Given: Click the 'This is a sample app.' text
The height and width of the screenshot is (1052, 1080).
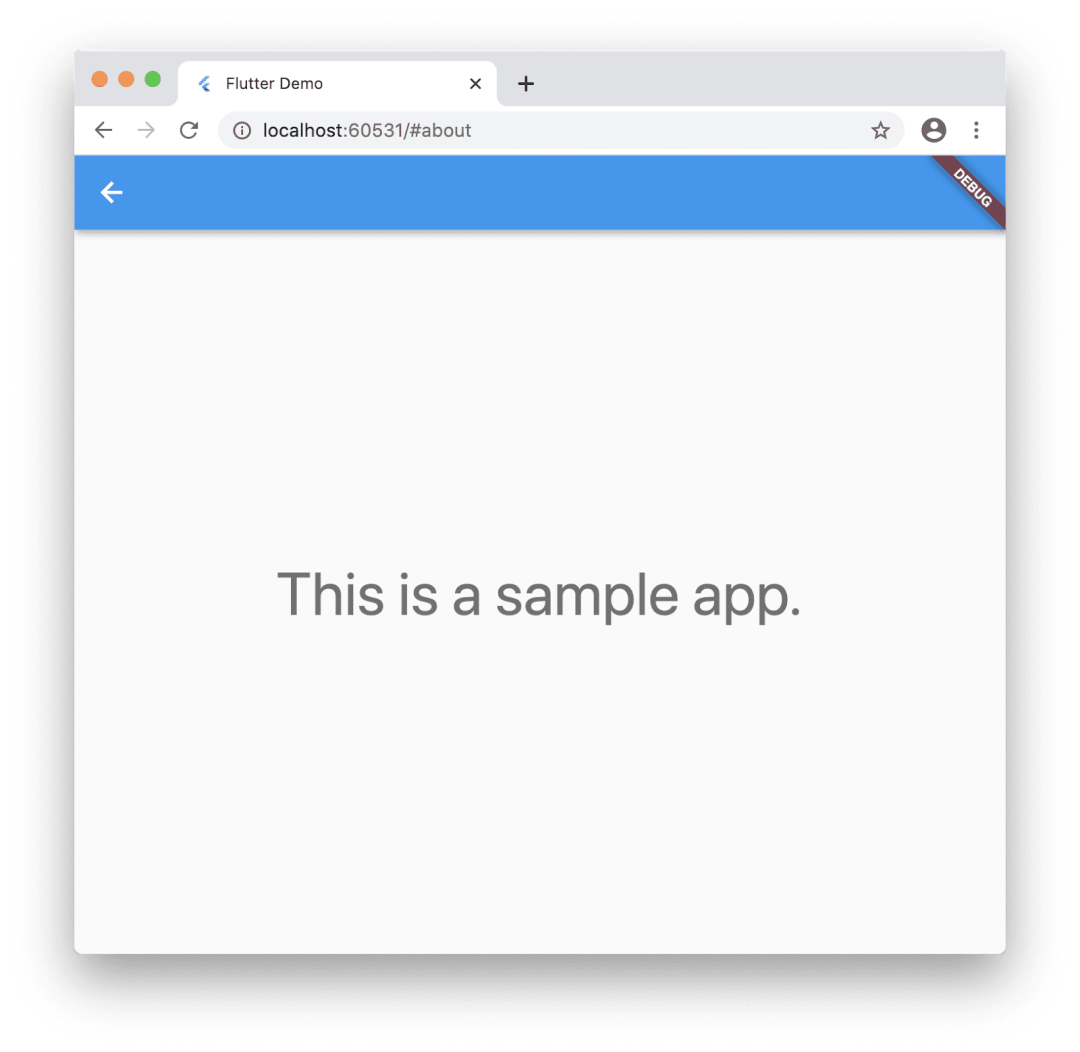Looking at the screenshot, I should [x=539, y=595].
